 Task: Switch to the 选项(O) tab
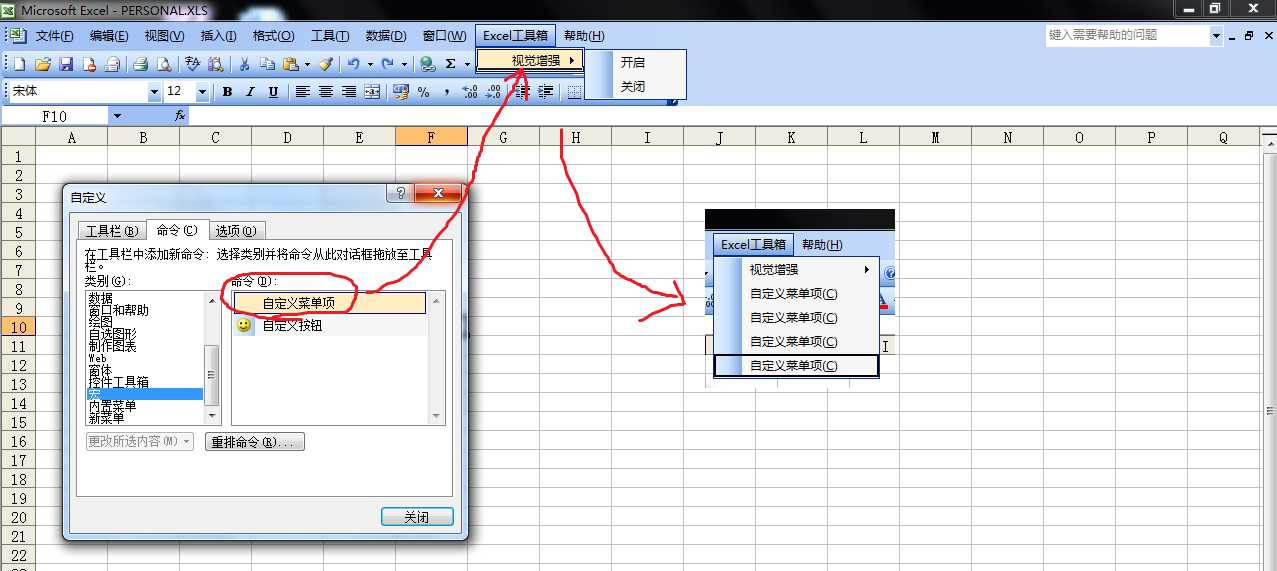click(238, 231)
